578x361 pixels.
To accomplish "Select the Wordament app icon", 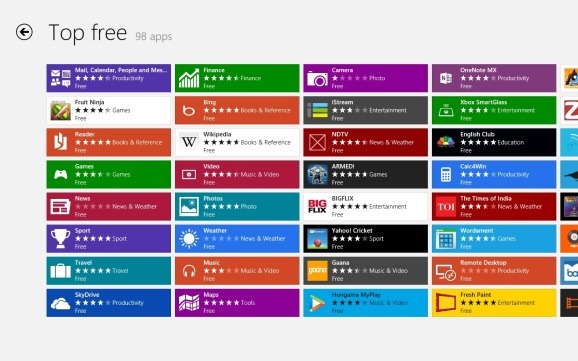I will (446, 239).
